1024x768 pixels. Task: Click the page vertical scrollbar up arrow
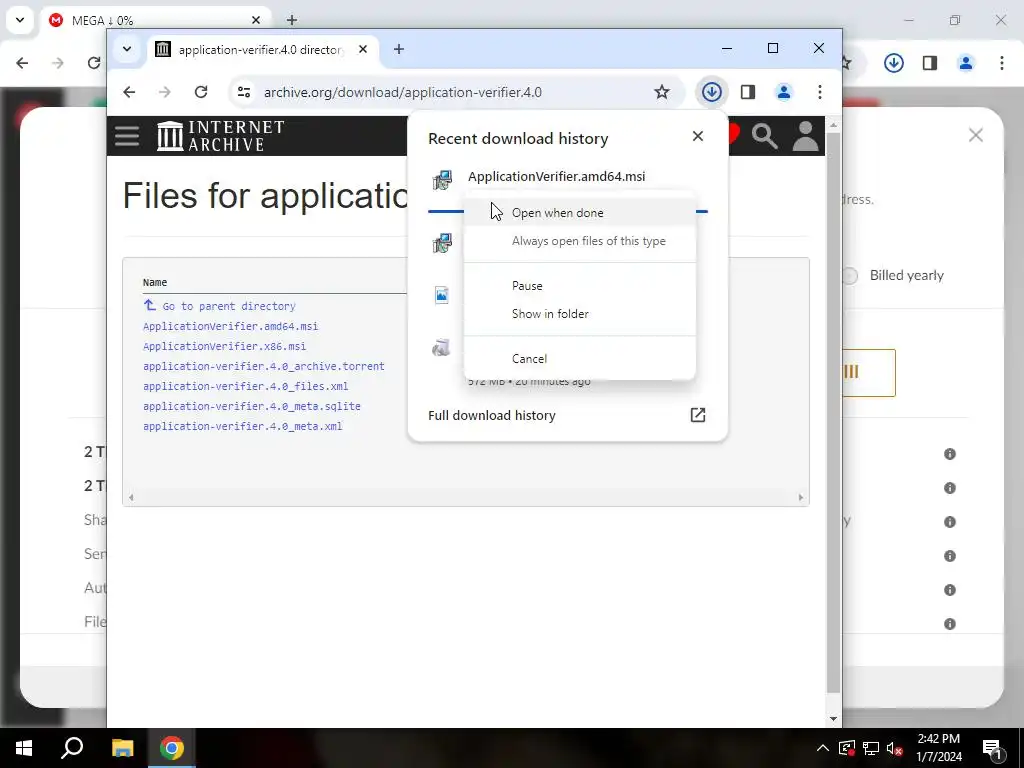[x=833, y=125]
